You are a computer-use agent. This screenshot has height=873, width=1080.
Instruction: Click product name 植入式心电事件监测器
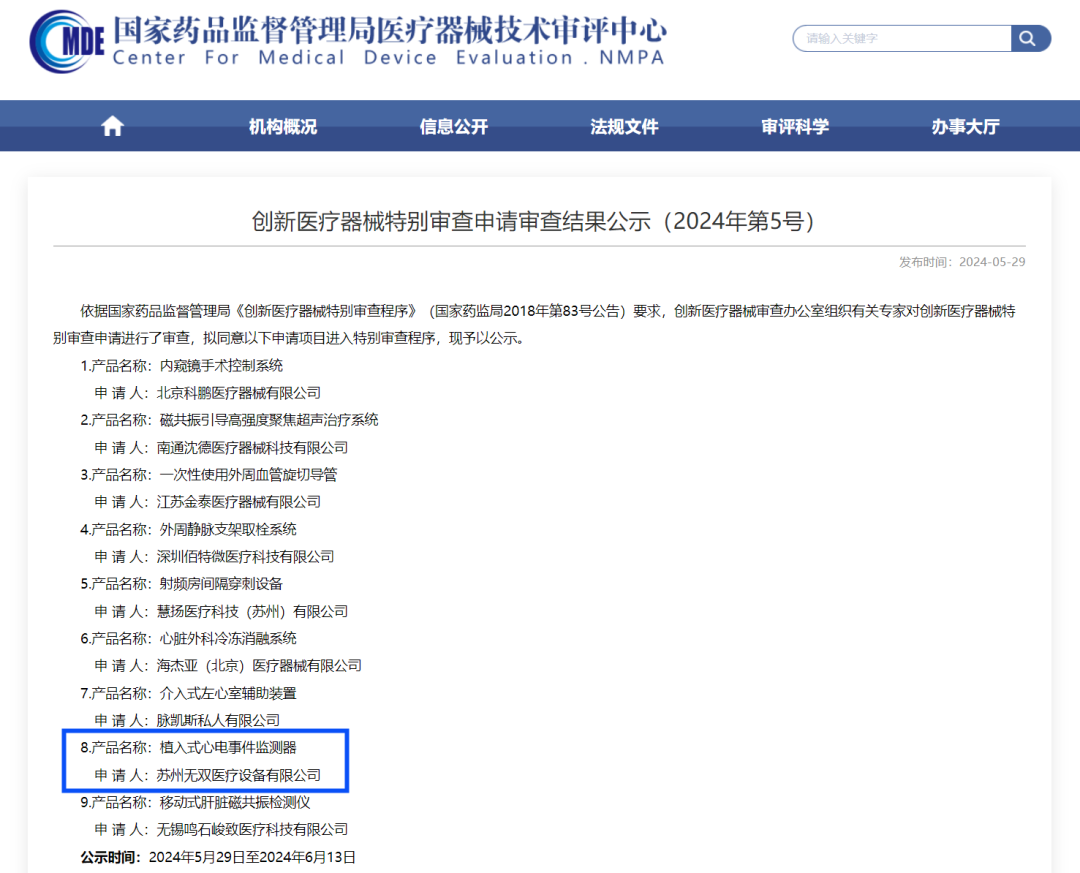(228, 747)
